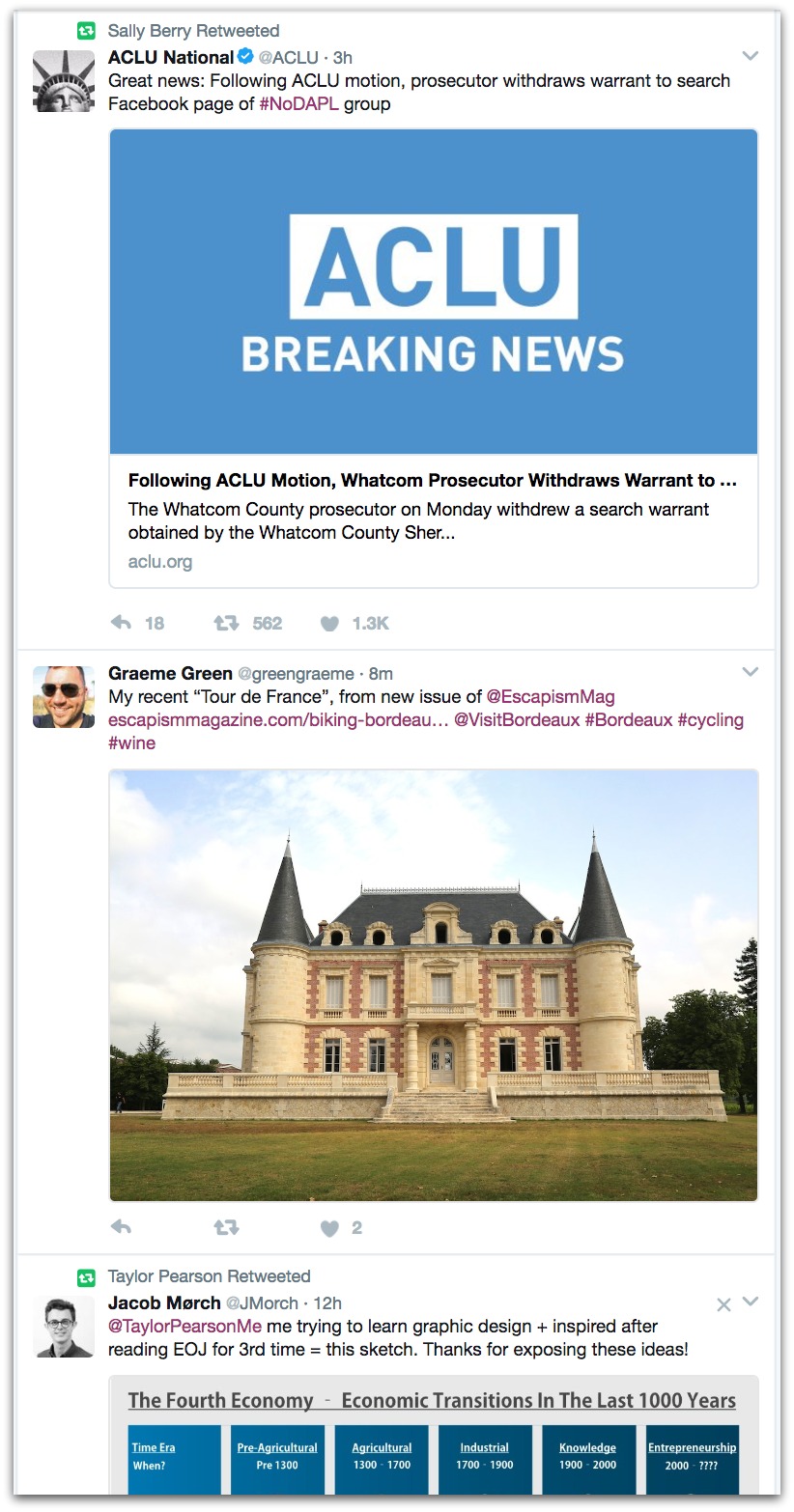Open Graeme Green's profile picture

pyautogui.click(x=64, y=697)
